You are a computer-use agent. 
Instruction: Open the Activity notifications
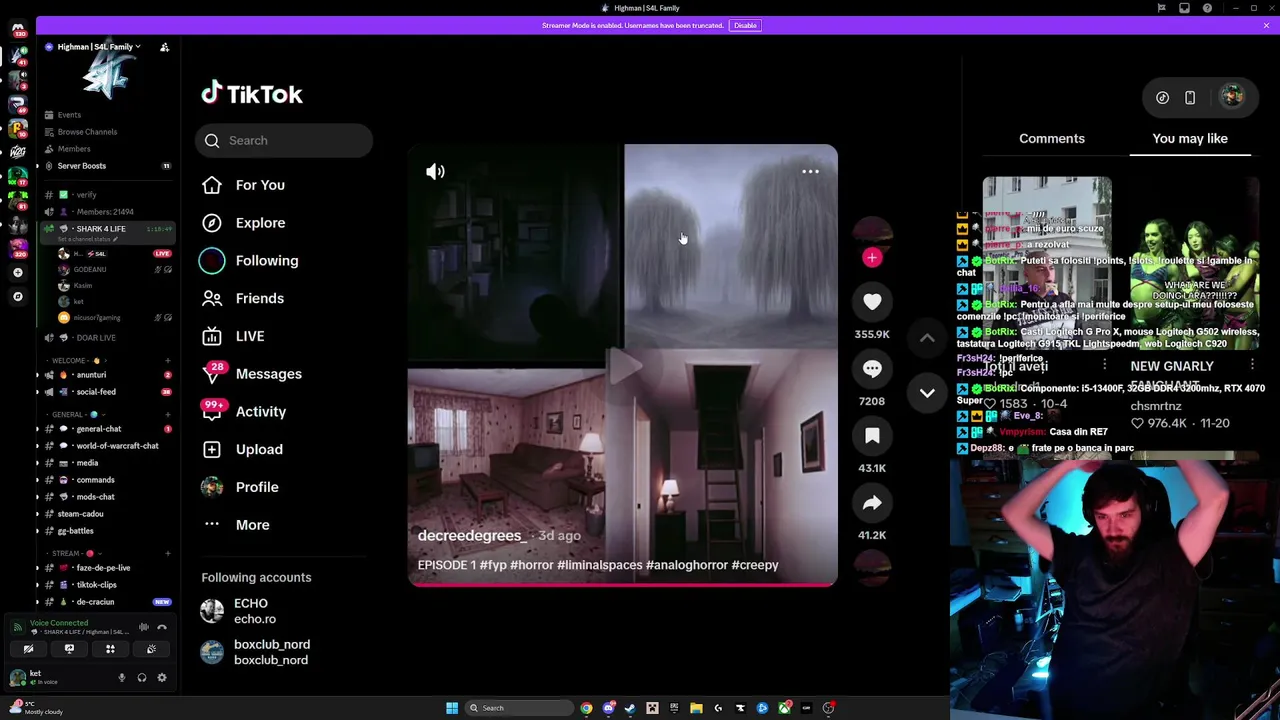pyautogui.click(x=260, y=412)
